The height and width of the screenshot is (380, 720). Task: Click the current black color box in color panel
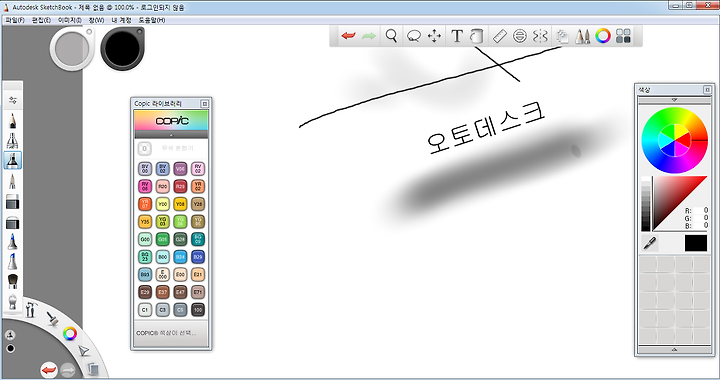pos(696,243)
